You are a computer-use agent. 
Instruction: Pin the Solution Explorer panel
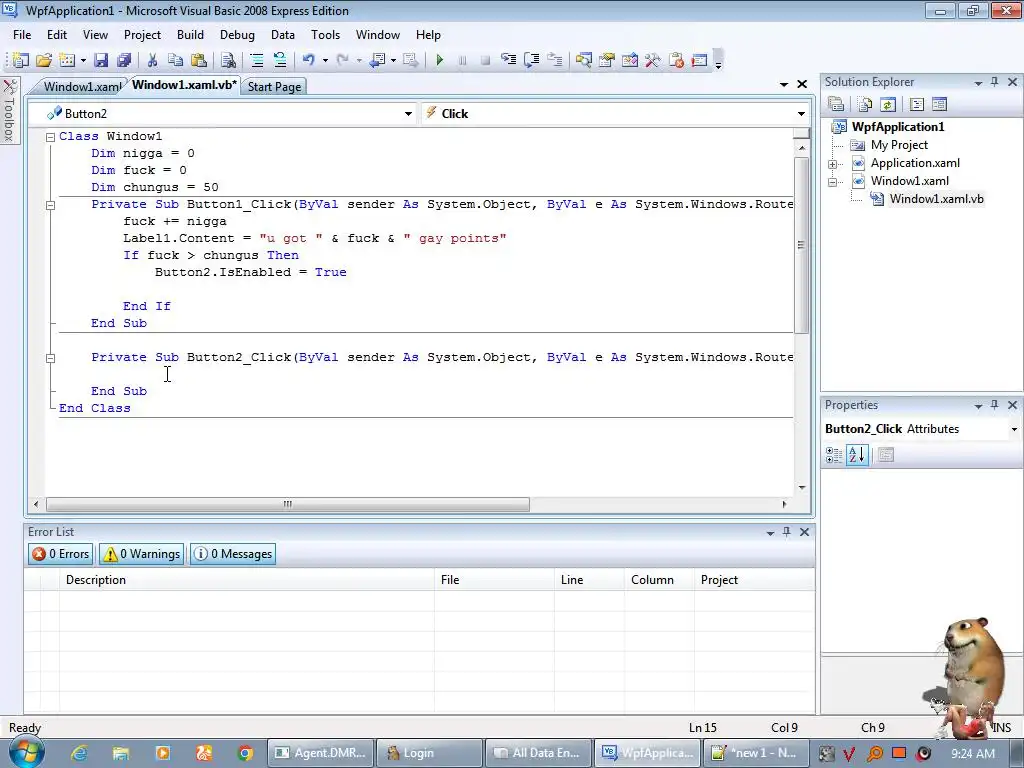pyautogui.click(x=995, y=82)
